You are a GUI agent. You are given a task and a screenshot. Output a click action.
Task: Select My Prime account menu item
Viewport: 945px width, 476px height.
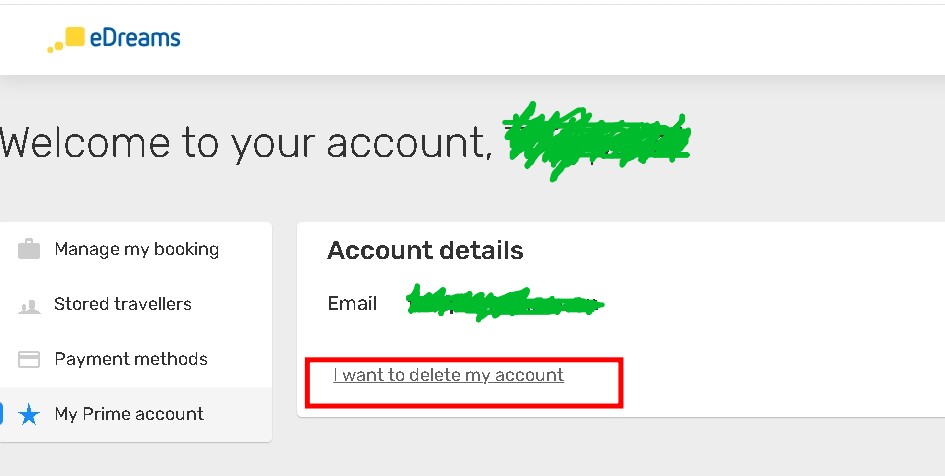pos(129,414)
